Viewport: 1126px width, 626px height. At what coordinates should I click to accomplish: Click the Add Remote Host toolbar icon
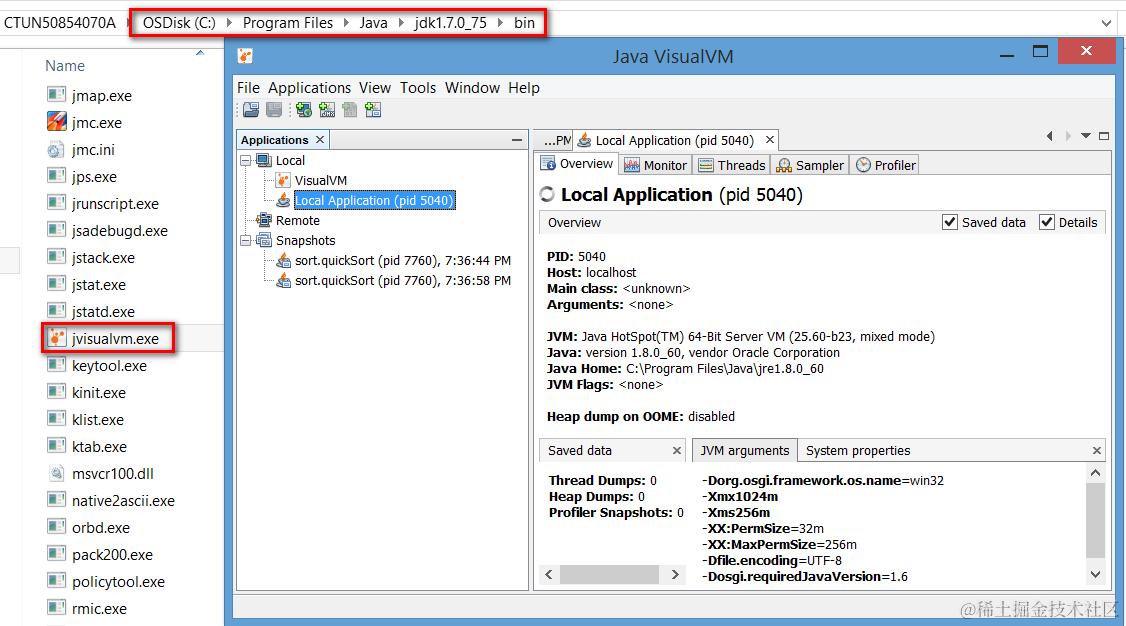point(304,109)
